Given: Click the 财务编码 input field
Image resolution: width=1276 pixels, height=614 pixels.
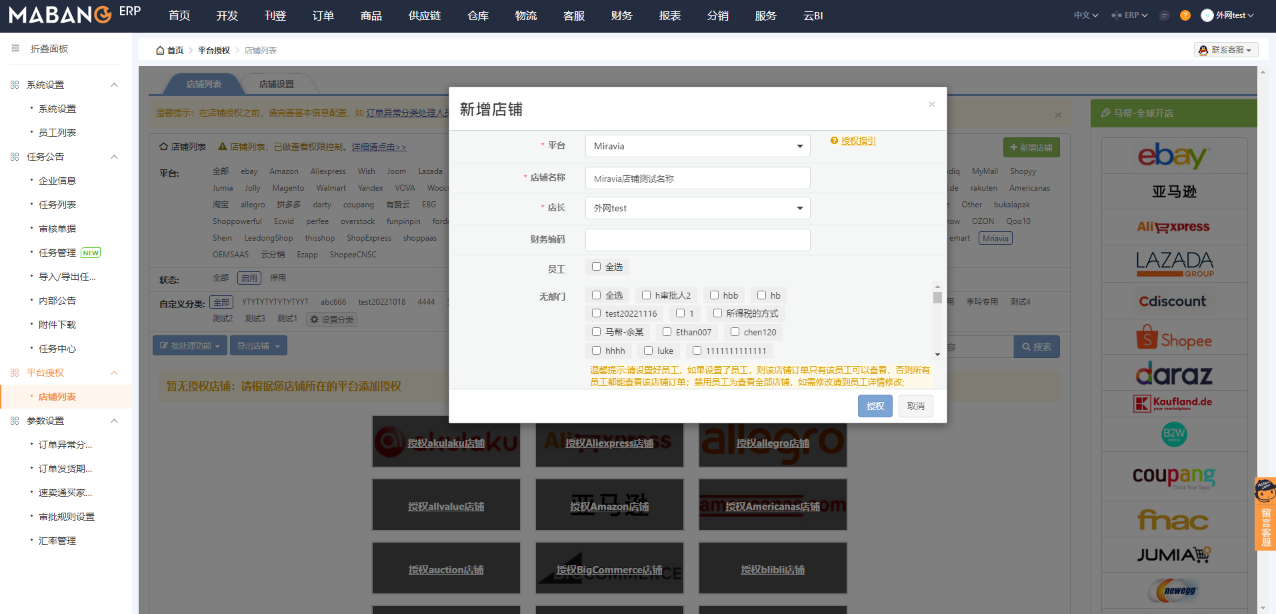Looking at the screenshot, I should click(697, 240).
